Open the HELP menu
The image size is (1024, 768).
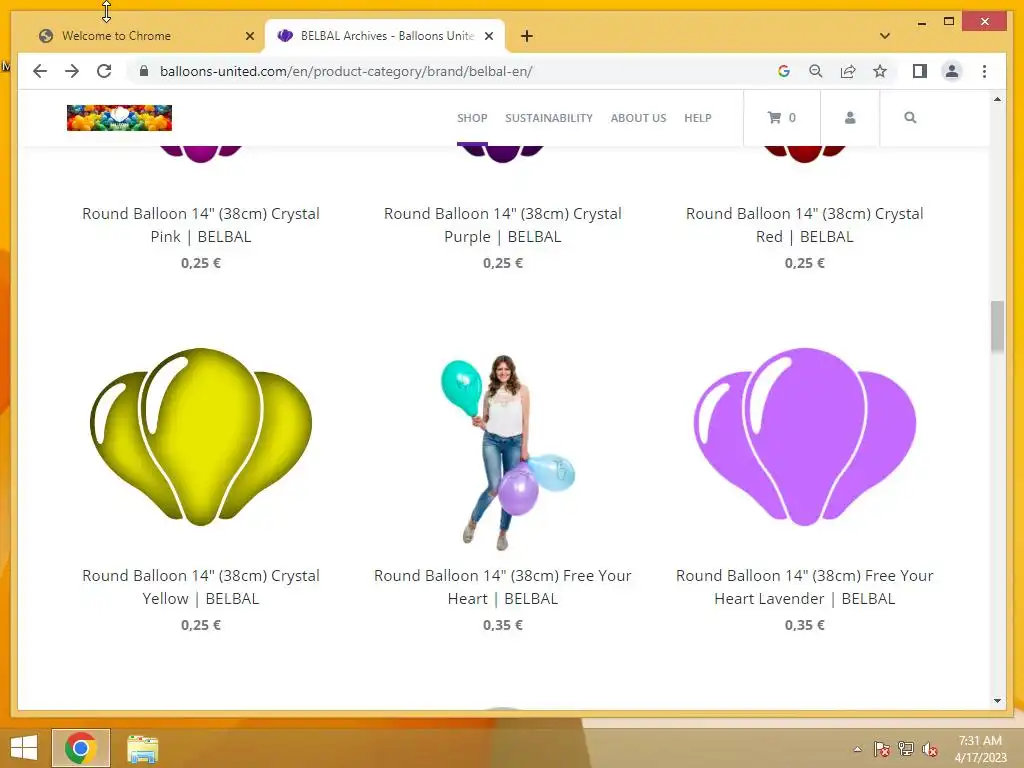tap(697, 118)
